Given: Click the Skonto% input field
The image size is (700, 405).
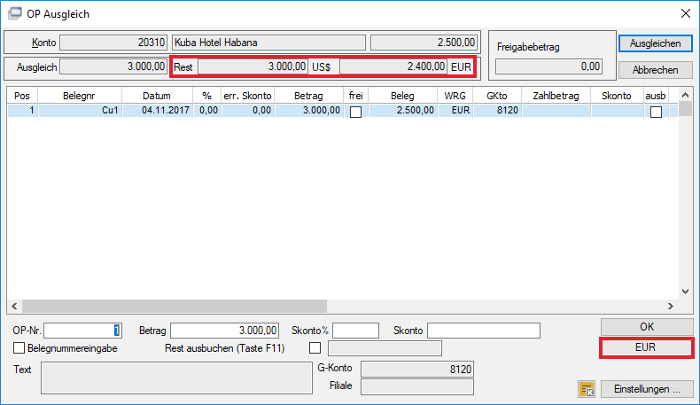Looking at the screenshot, I should (355, 330).
